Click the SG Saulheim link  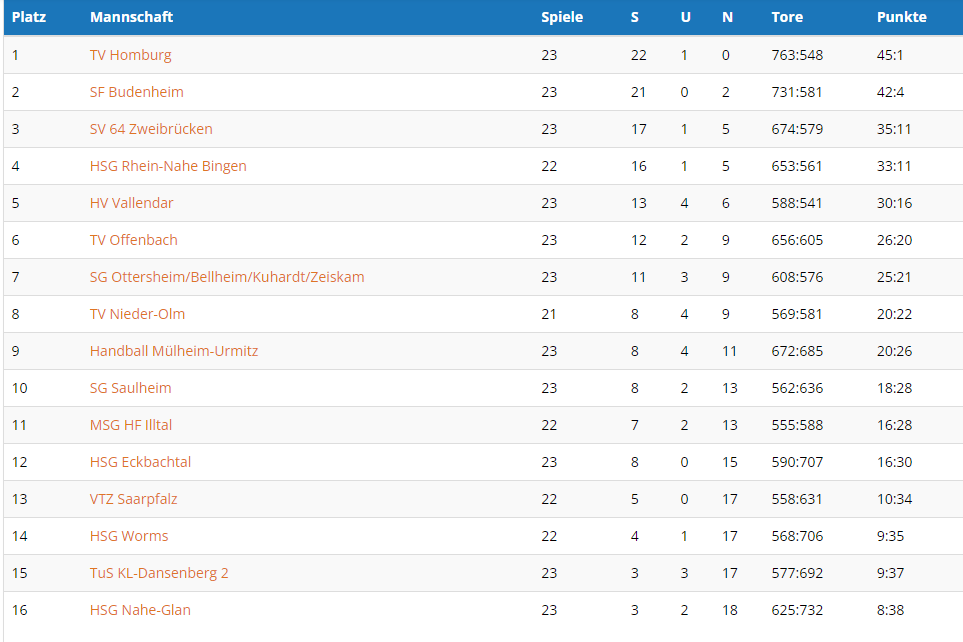pyautogui.click(x=130, y=388)
